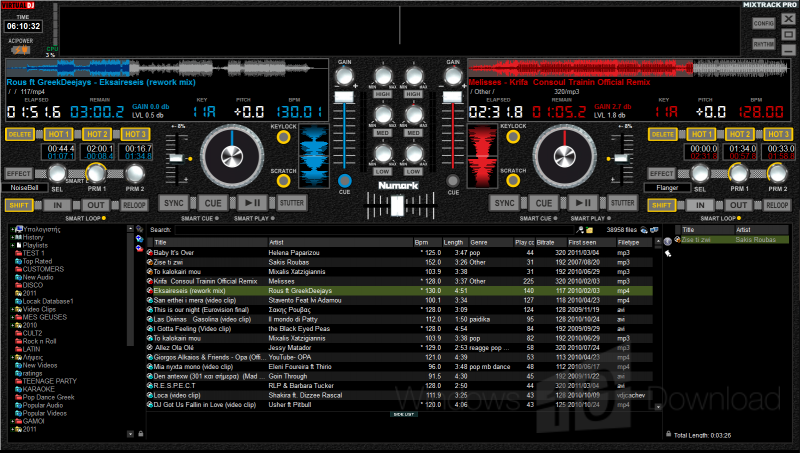This screenshot has height=453, width=800.
Task: Click right deck jog wheel
Action: tap(564, 157)
